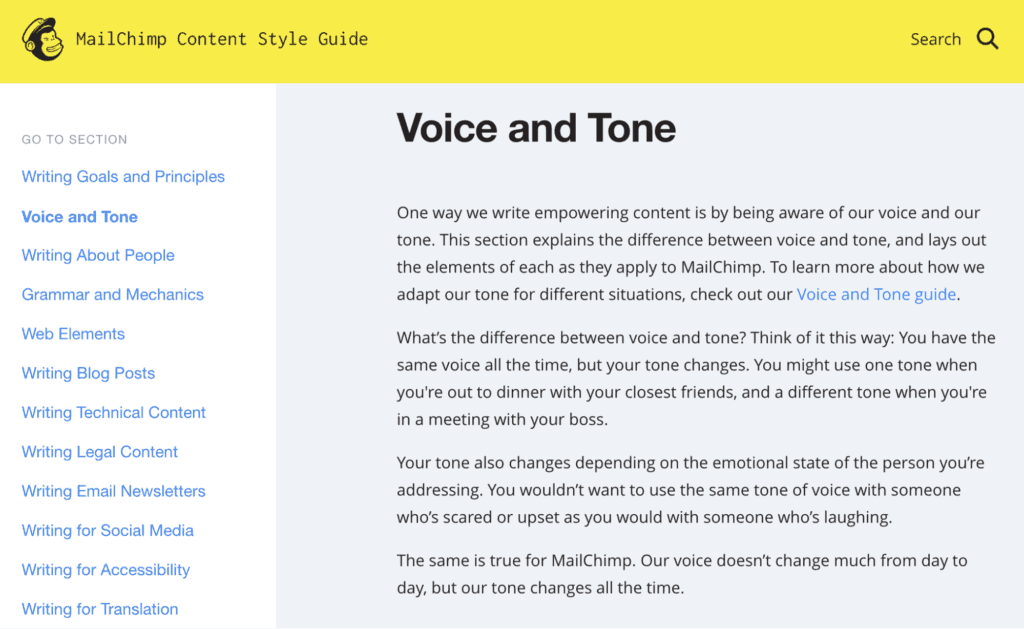This screenshot has height=629, width=1024.
Task: Click the GO TO SECTION sidebar heading
Action: click(x=74, y=139)
